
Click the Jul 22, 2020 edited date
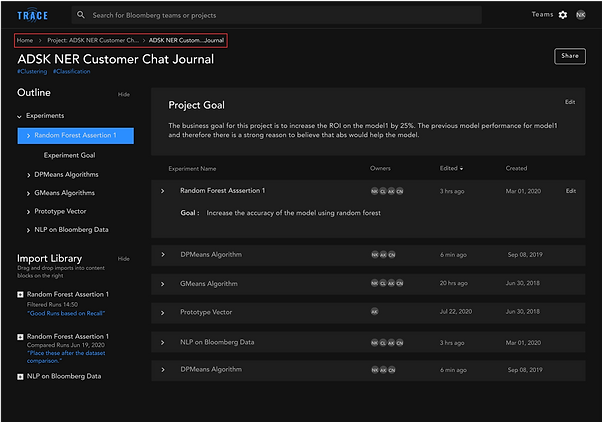(456, 312)
